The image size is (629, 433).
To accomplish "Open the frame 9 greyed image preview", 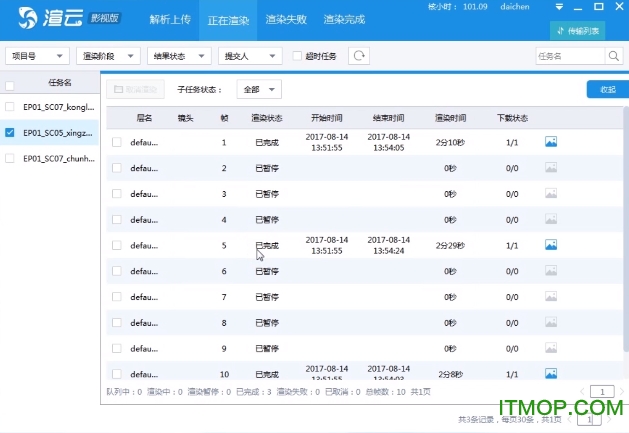I will [551, 348].
